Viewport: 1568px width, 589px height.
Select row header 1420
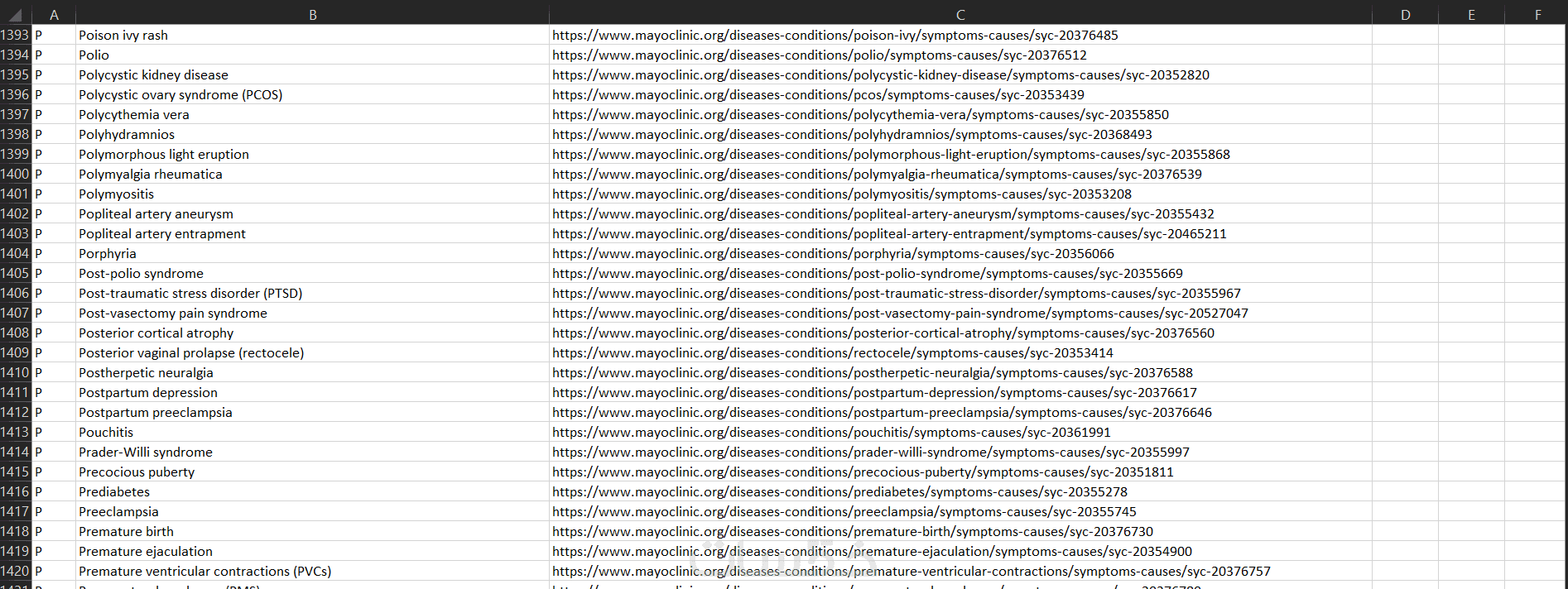(15, 571)
